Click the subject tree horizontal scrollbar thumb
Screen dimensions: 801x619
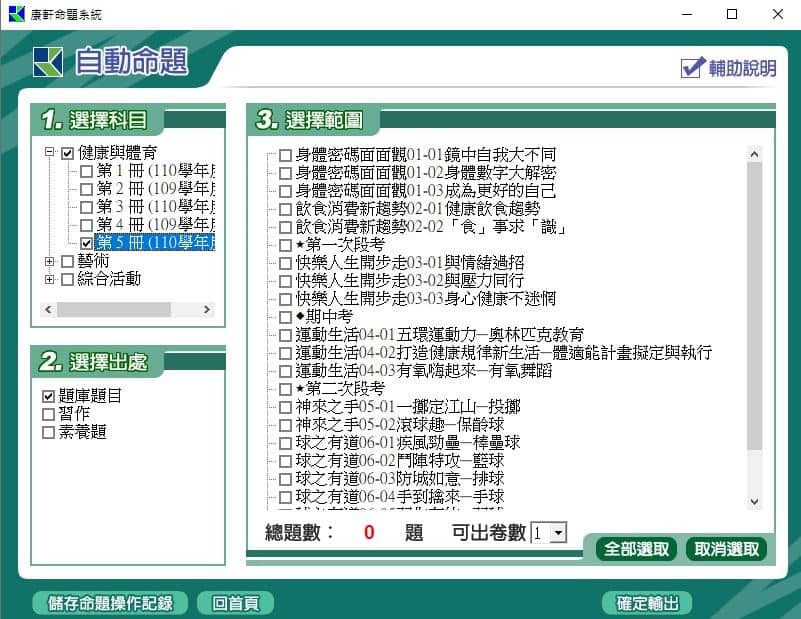[x=114, y=310]
